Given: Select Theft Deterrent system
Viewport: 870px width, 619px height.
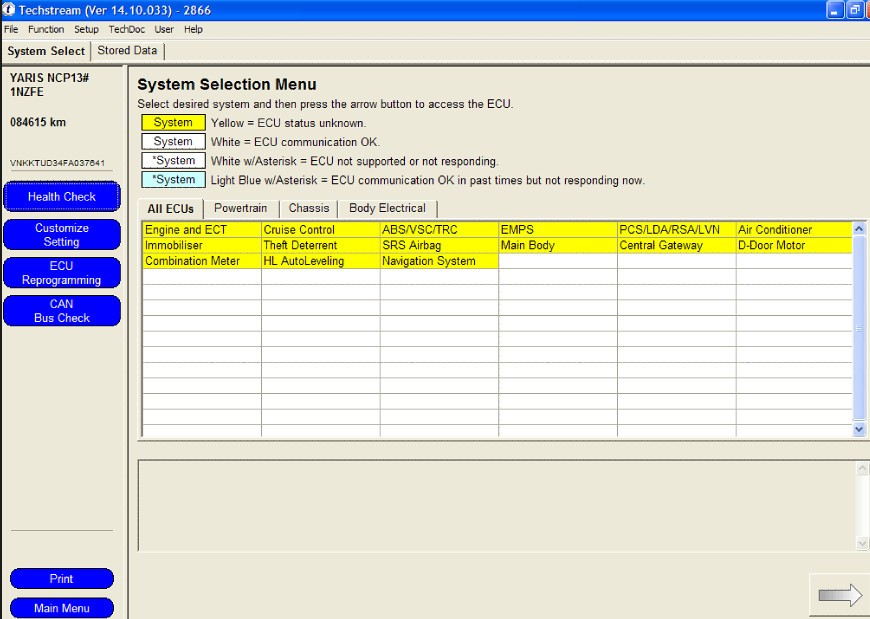Looking at the screenshot, I should click(321, 245).
